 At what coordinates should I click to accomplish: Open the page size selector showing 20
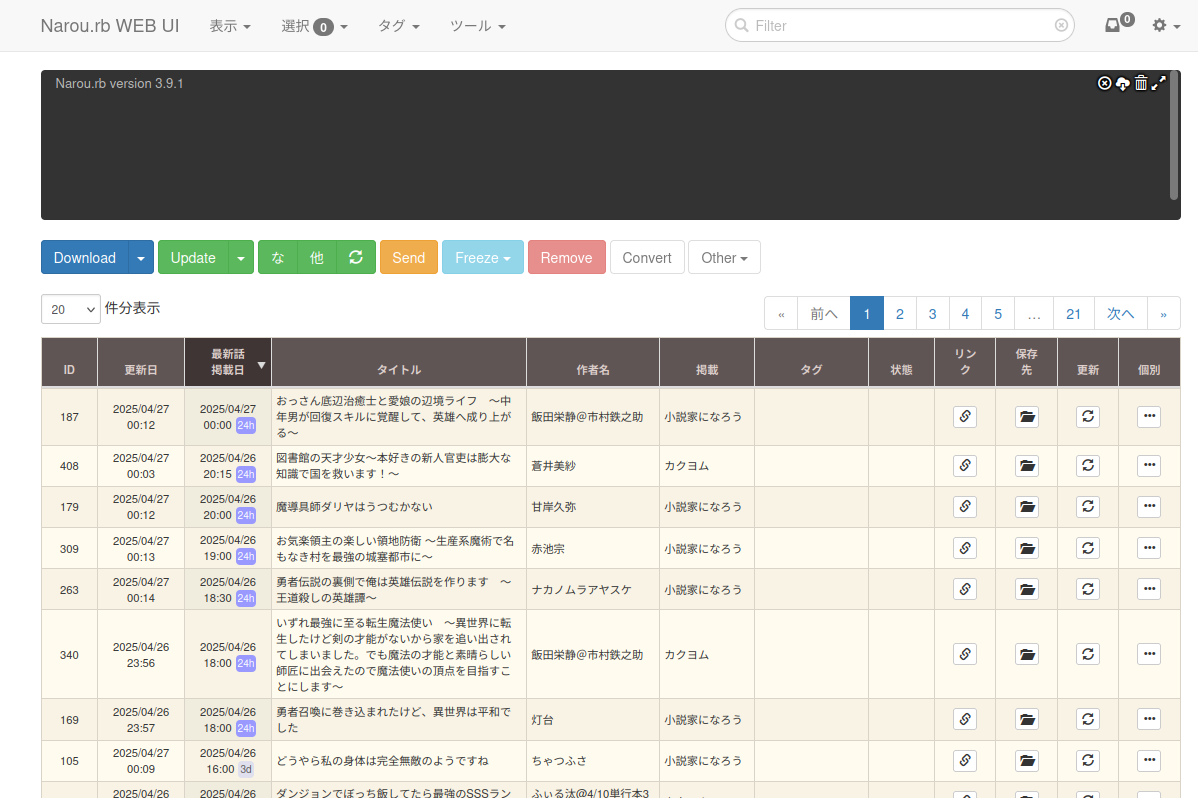[70, 309]
